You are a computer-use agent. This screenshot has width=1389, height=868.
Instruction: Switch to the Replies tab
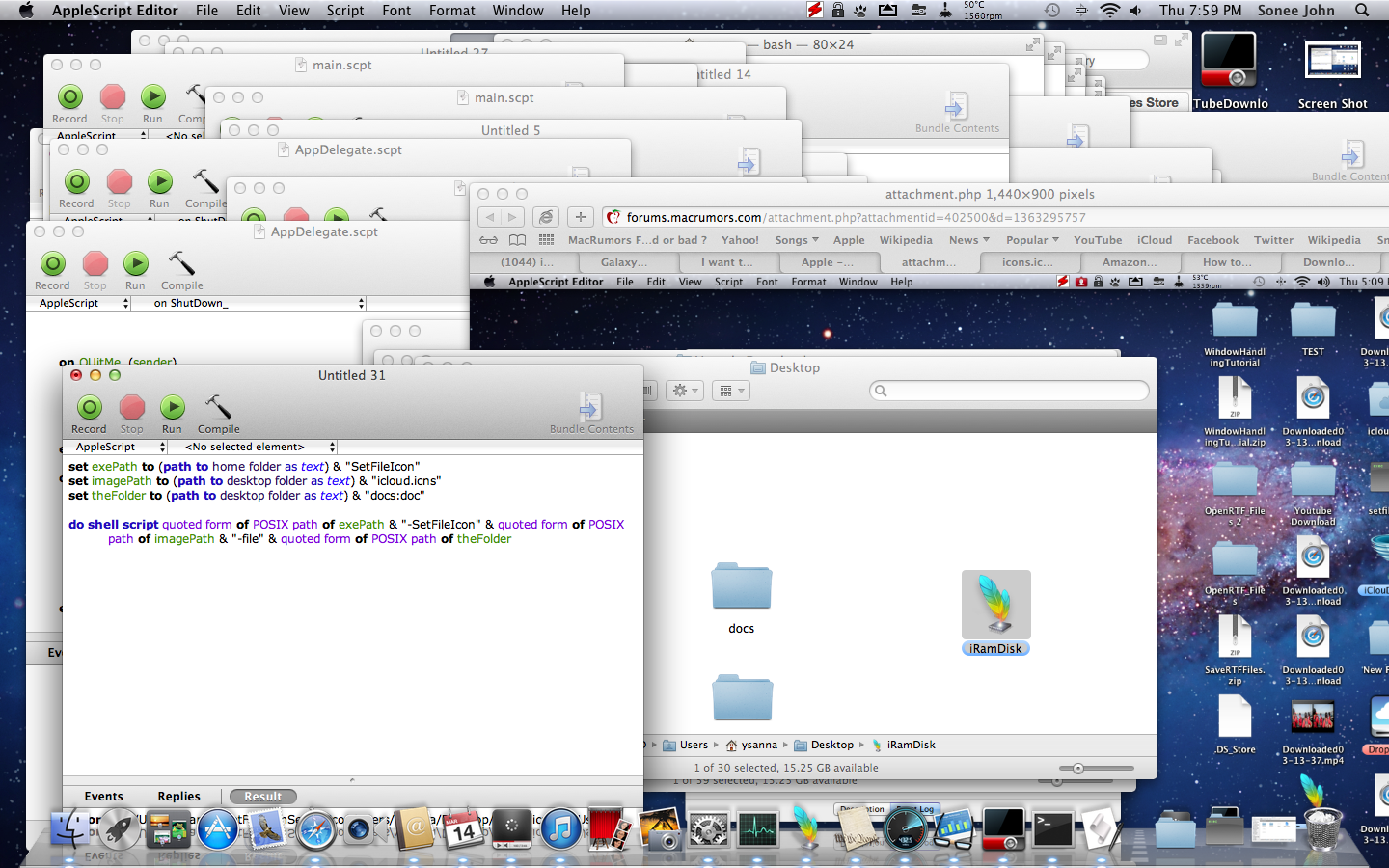click(178, 797)
